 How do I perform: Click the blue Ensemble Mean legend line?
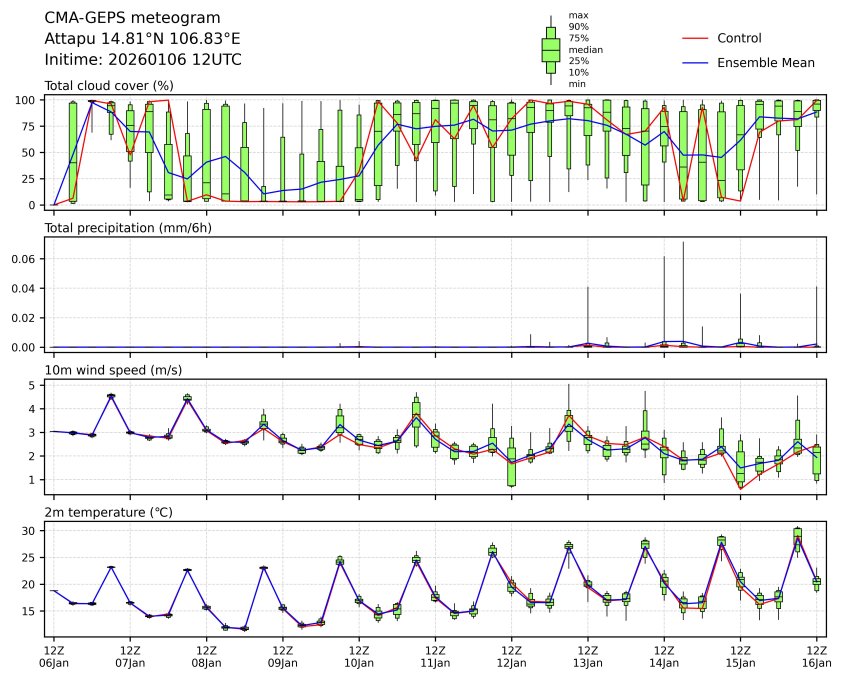coord(695,62)
